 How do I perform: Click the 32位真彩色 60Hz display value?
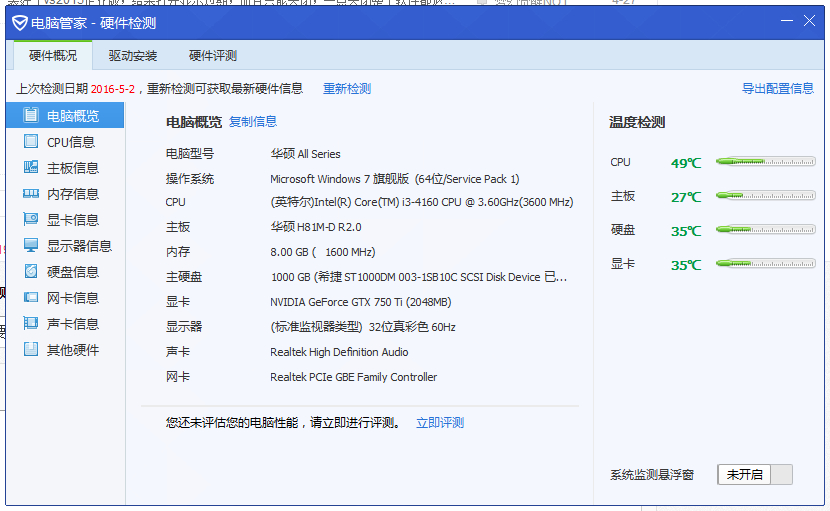(x=363, y=327)
